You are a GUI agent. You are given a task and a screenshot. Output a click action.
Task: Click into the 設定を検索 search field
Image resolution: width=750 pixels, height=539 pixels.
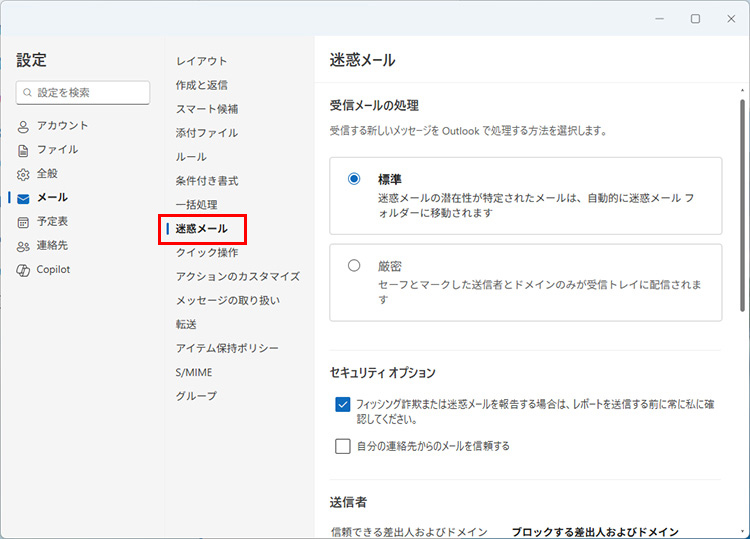coord(90,93)
